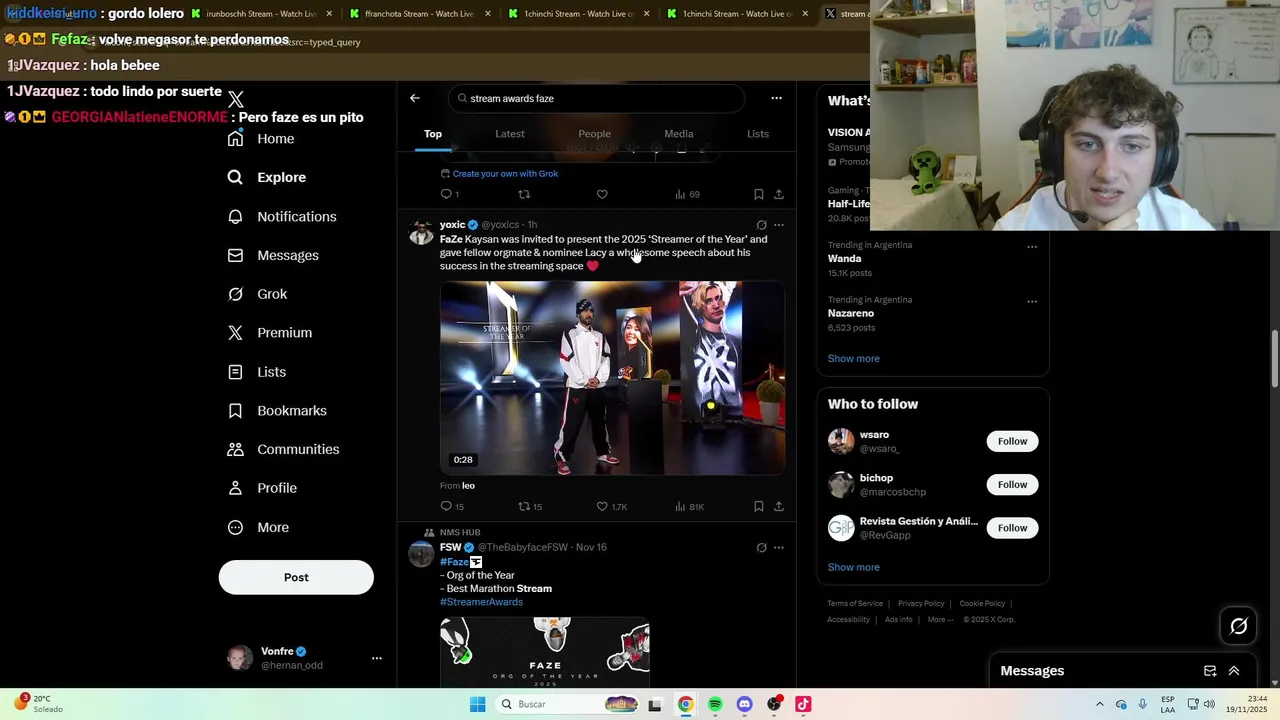Screen dimensions: 1280x720
Task: Expand the More menu in sidebar
Action: point(258,527)
